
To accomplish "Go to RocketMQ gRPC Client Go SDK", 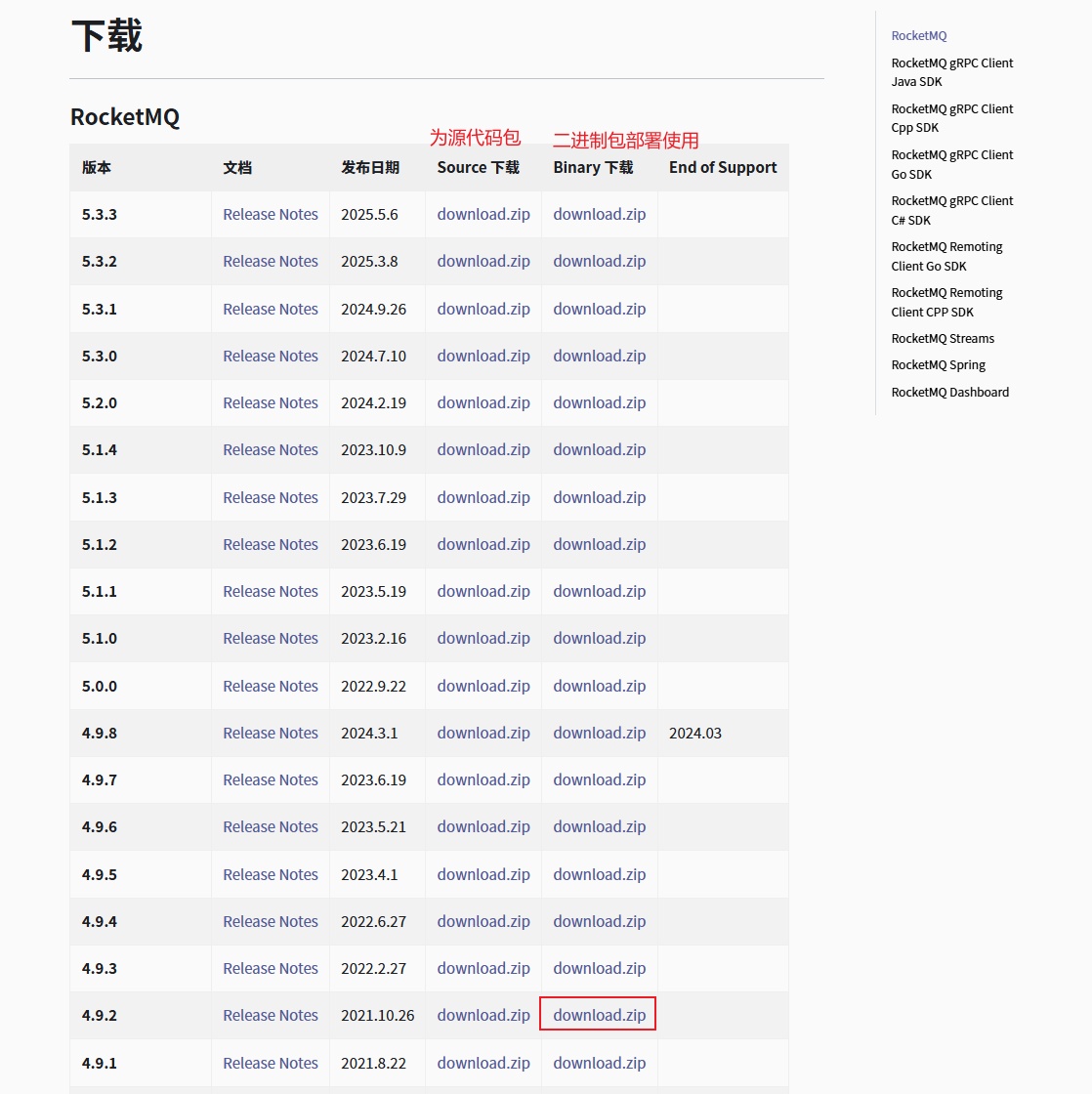I will [951, 165].
